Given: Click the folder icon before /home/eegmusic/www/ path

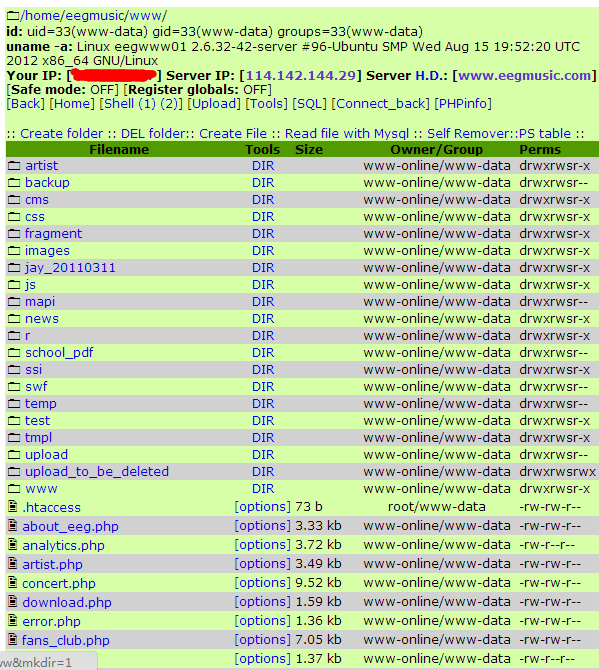Looking at the screenshot, I should [x=13, y=16].
